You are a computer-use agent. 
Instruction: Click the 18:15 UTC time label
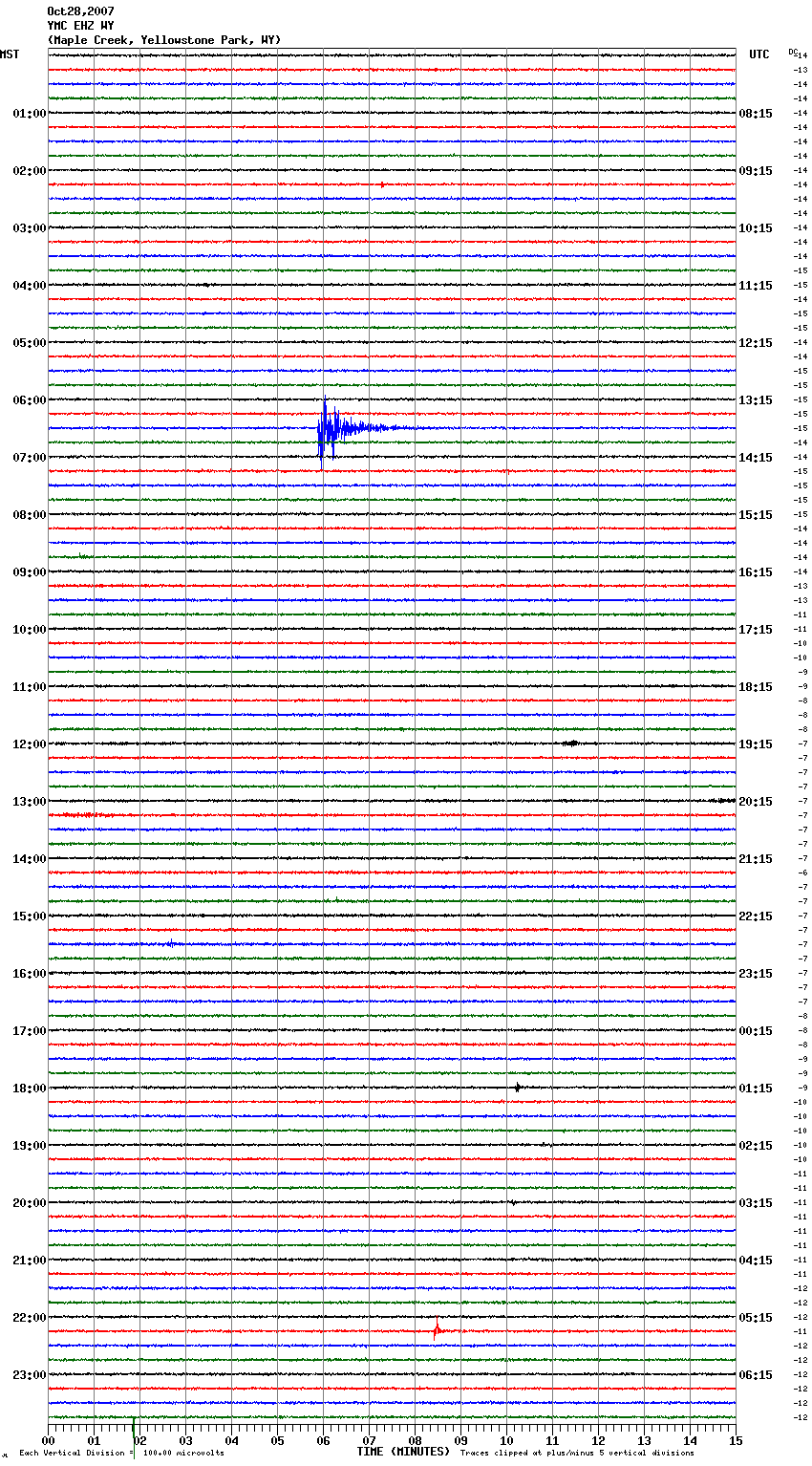point(756,687)
